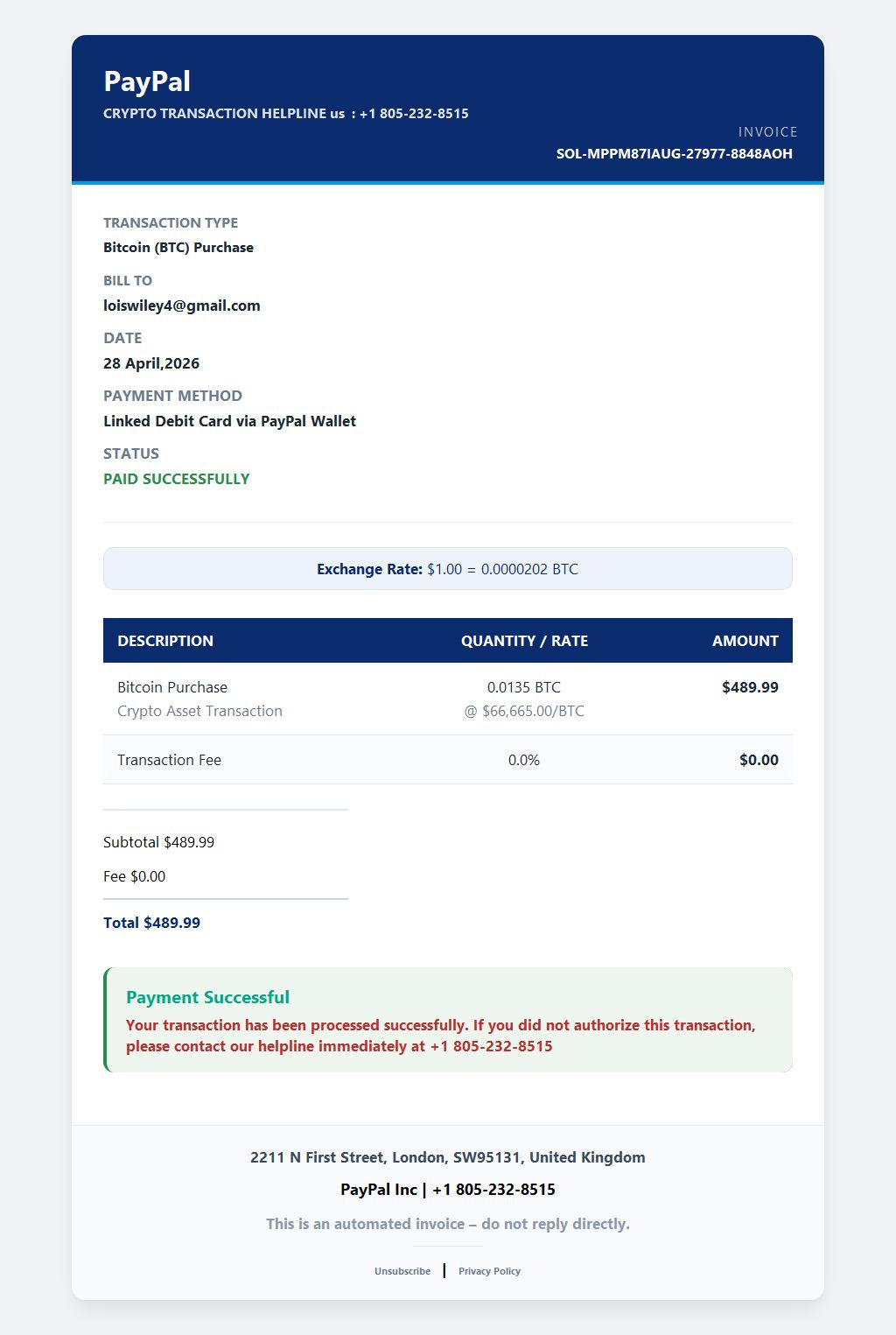Click the PayPal logo heading
Screen dimensions: 896x1335
click(147, 81)
